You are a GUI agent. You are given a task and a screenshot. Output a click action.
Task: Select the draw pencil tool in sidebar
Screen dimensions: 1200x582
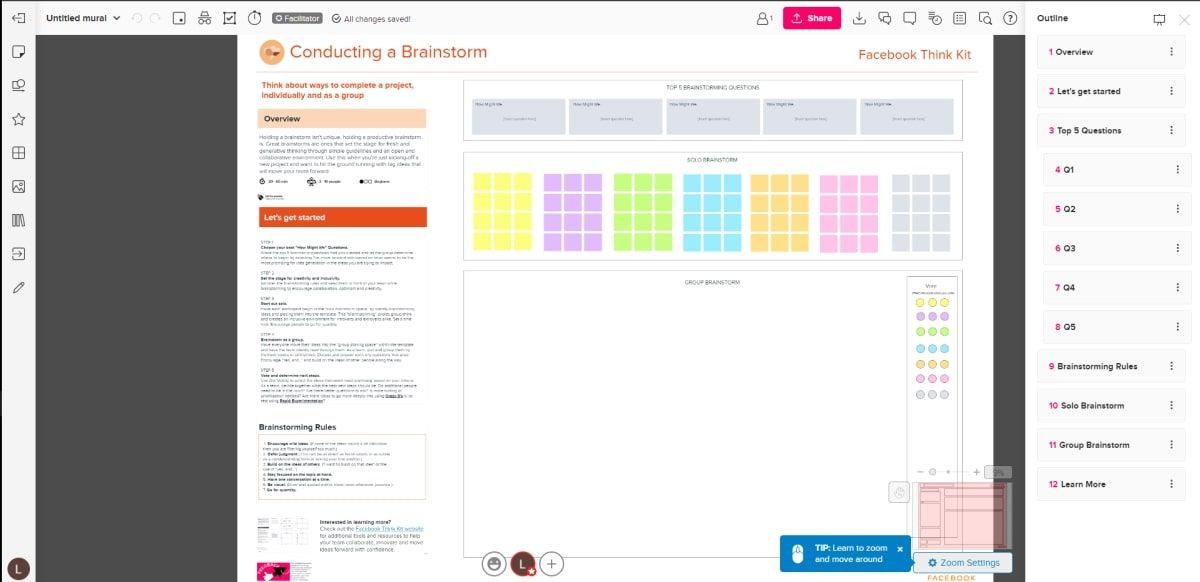(x=18, y=287)
